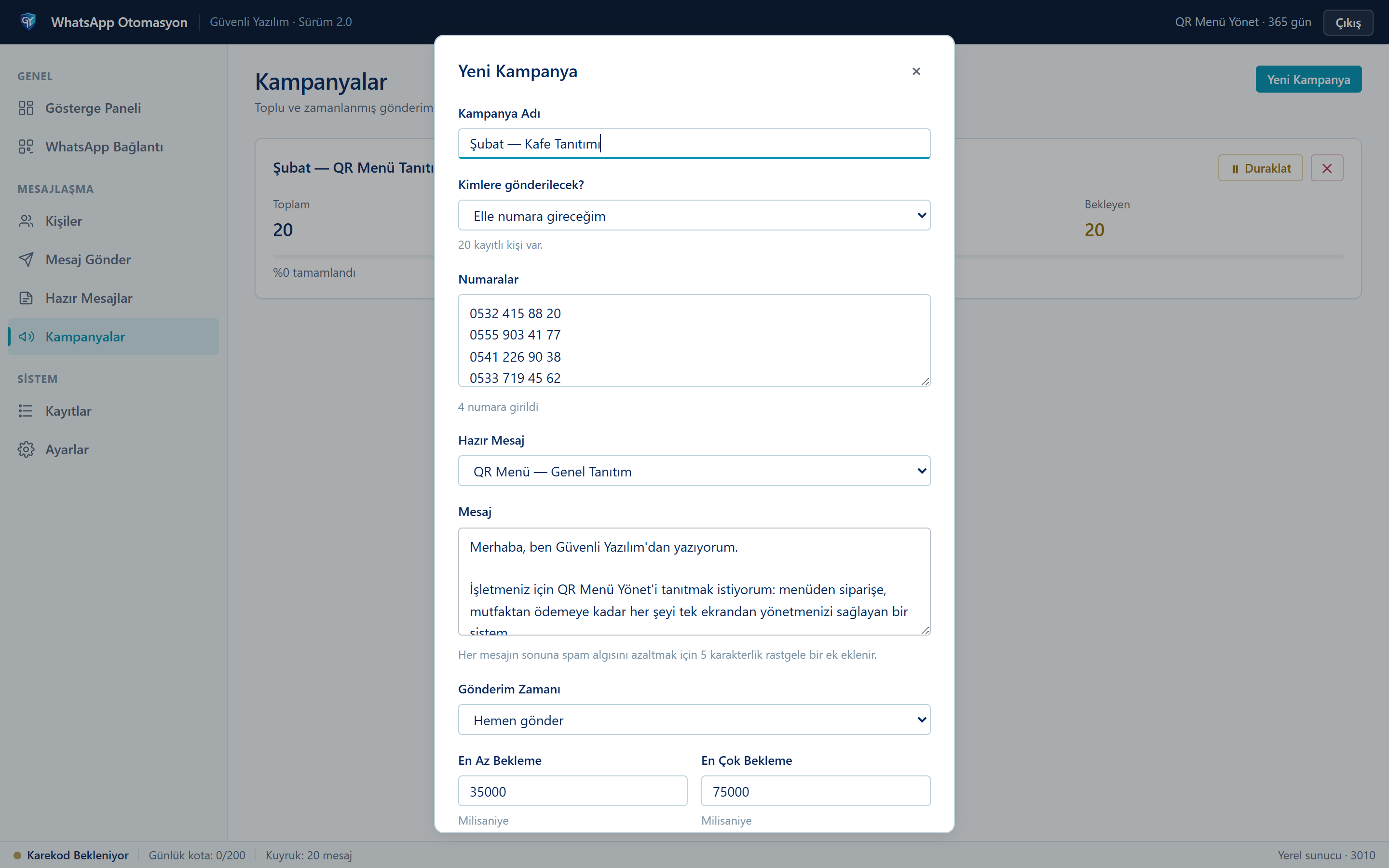1389x868 pixels.
Task: Delete the Şubat QR Menü campaign
Action: point(1327,168)
